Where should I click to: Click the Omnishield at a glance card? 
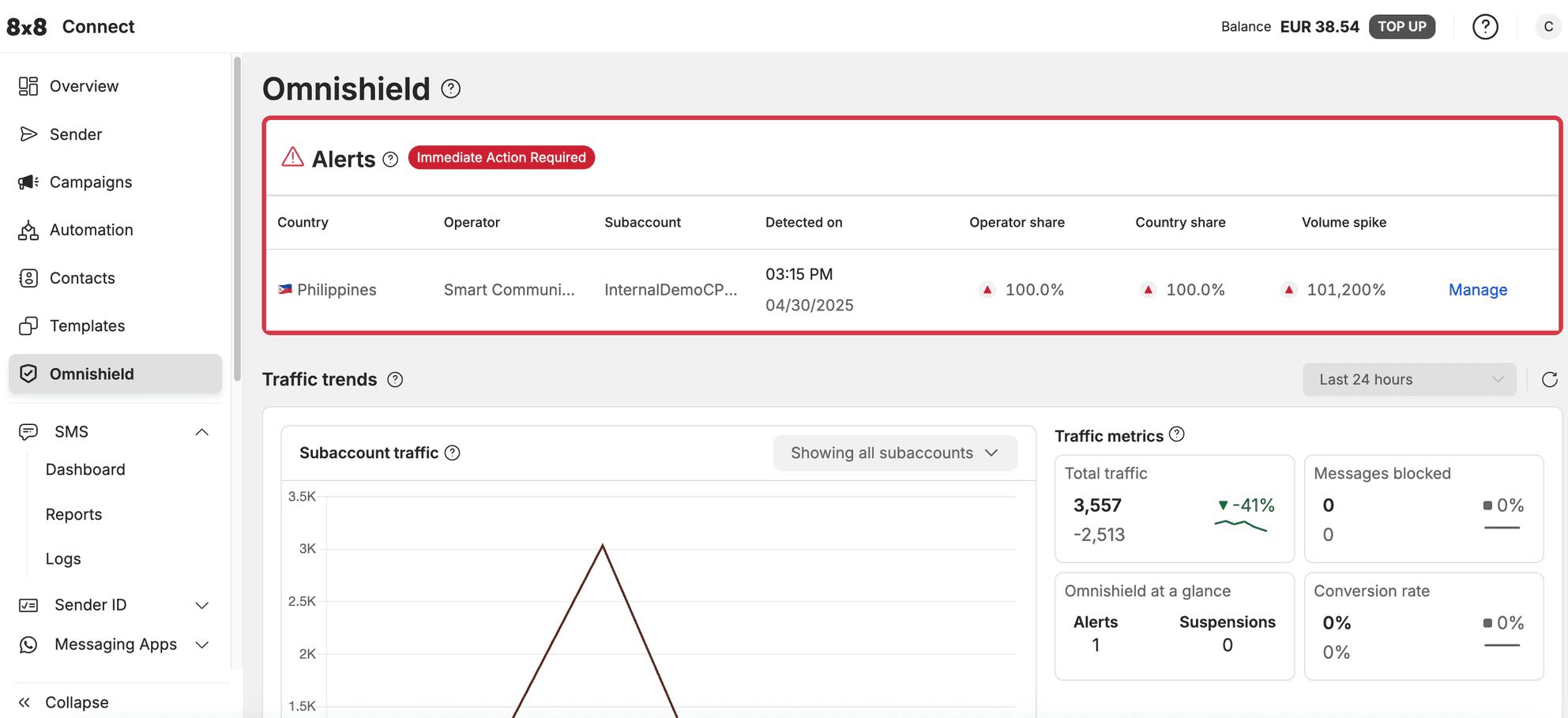pos(1175,626)
